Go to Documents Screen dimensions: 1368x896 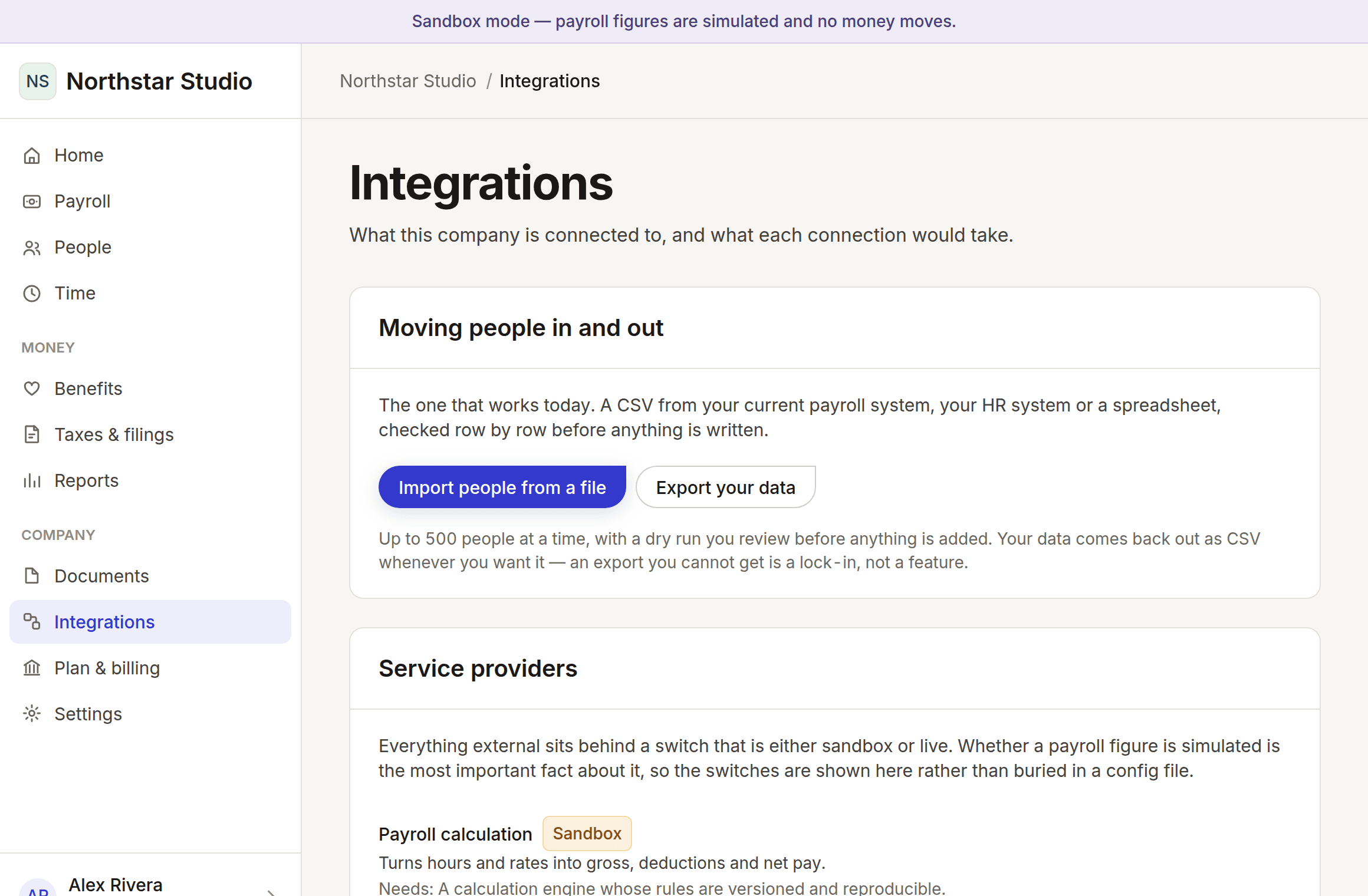pos(150,577)
